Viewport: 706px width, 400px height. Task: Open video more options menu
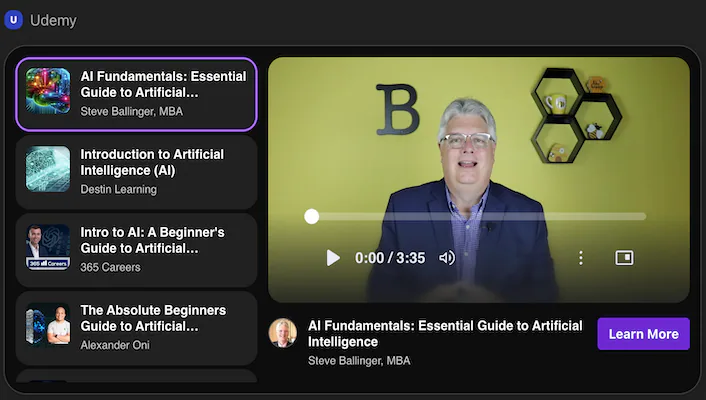581,258
